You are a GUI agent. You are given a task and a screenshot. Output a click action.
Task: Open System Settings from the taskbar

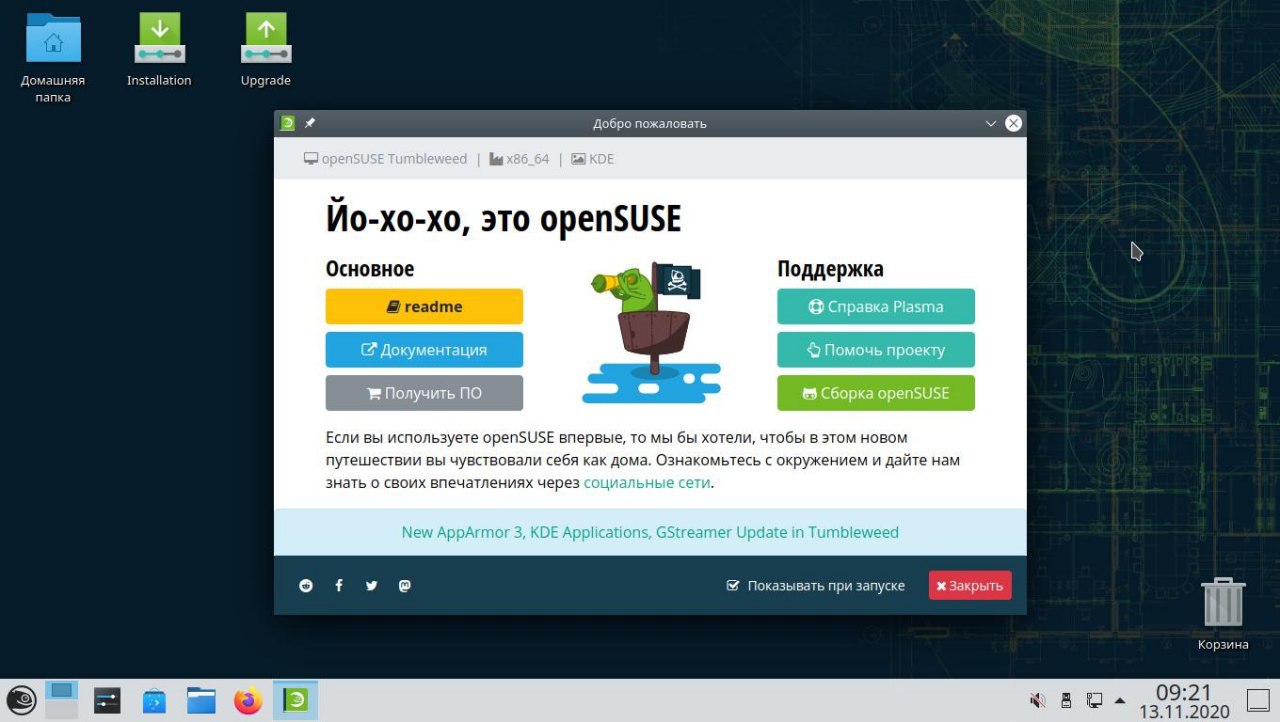pyautogui.click(x=107, y=700)
